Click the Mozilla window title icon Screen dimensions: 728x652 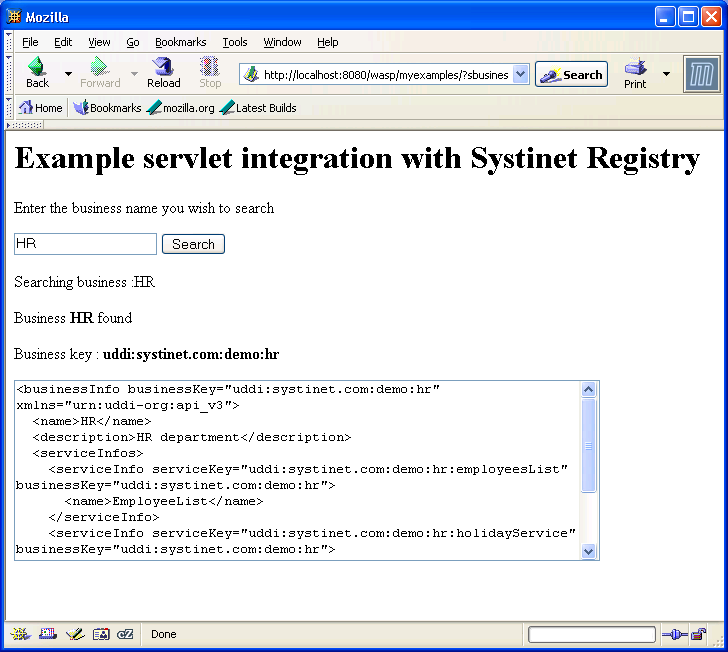(x=14, y=17)
